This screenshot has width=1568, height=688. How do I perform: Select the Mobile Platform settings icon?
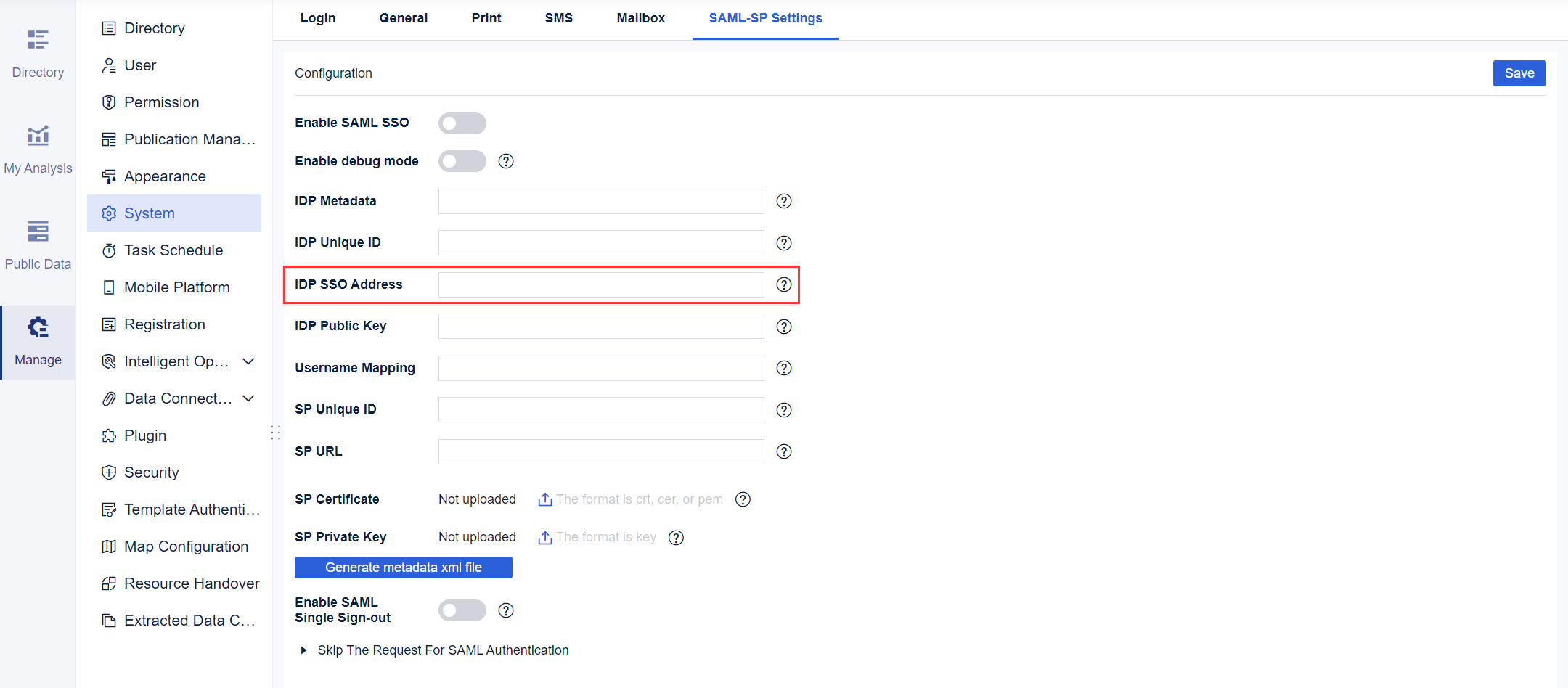coord(109,287)
